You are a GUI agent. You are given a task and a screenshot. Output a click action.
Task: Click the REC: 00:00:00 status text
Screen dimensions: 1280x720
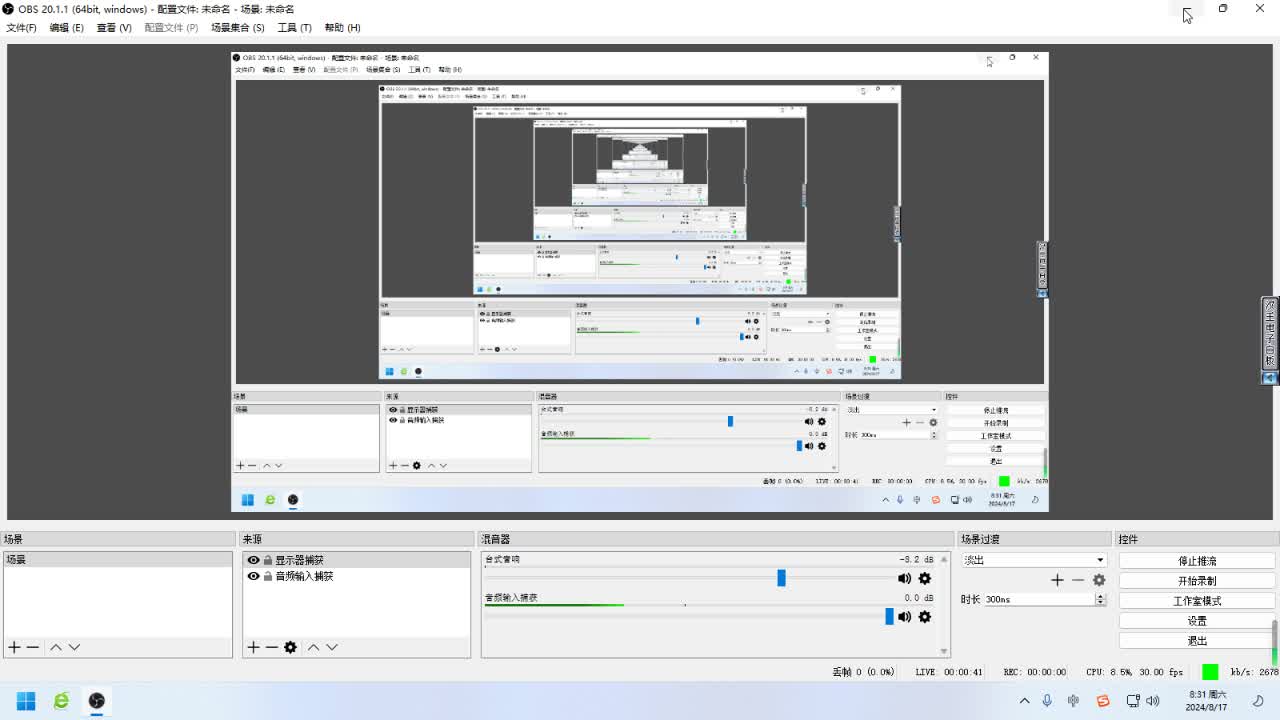coord(1034,673)
